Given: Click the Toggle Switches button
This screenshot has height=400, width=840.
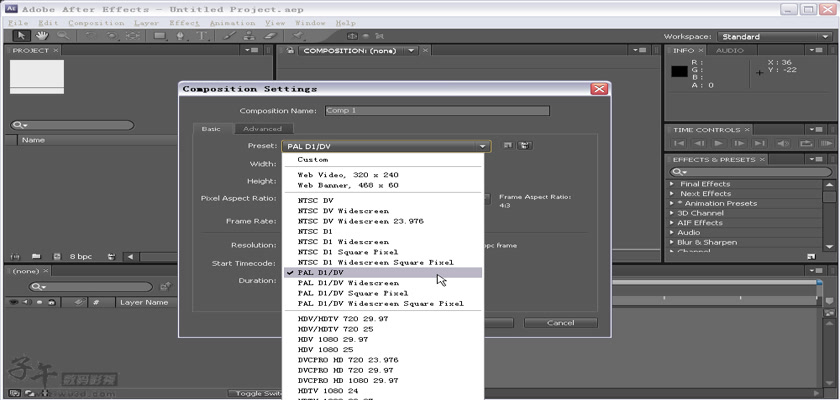Looking at the screenshot, I should point(256,394).
